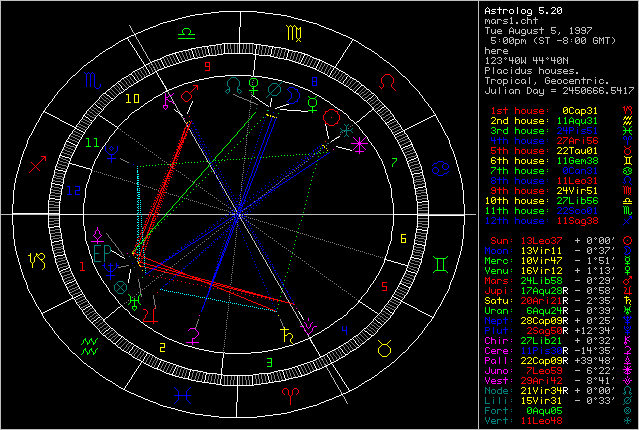Click the teal Part of Fortune glyph in the wheel

point(120,287)
